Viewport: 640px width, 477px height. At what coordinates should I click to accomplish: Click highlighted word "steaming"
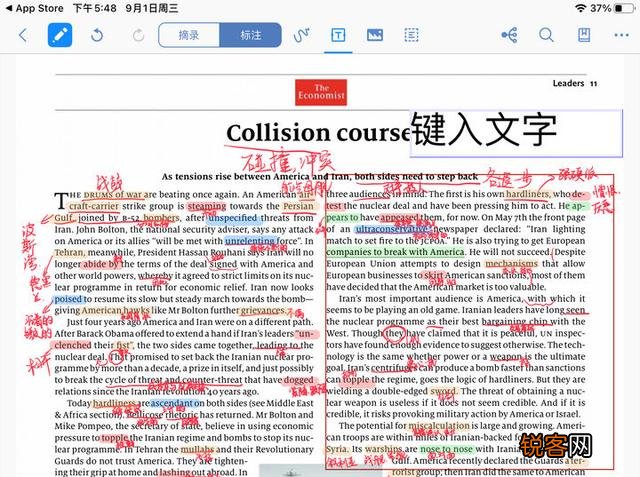click(207, 206)
